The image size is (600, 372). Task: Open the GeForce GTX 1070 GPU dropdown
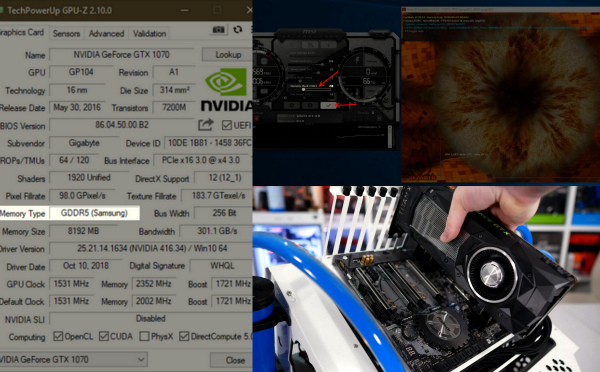pos(73,359)
